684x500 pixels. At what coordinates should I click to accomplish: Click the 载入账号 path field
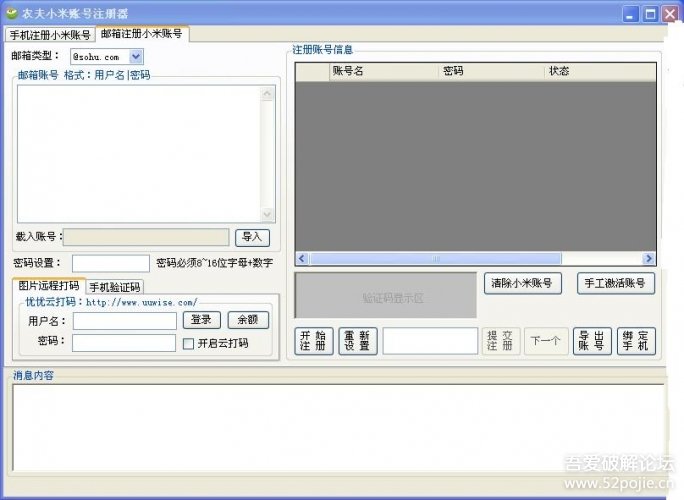pyautogui.click(x=146, y=237)
